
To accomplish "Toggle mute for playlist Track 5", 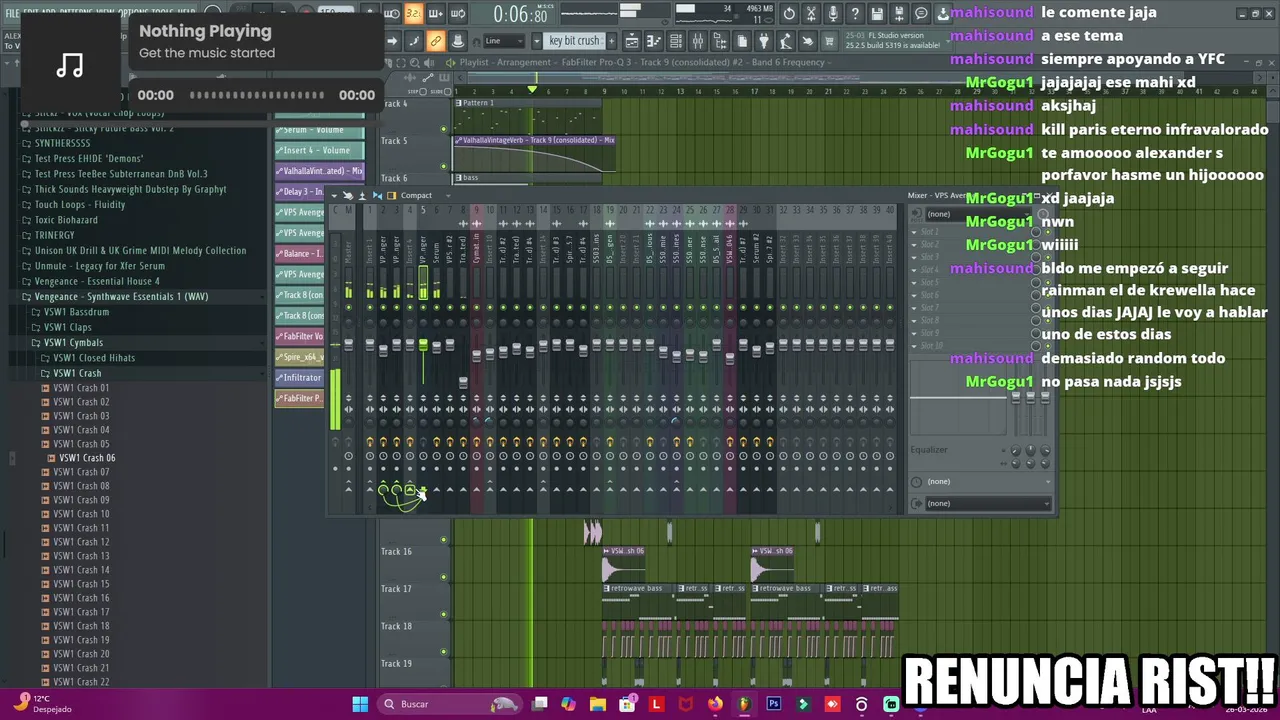I will click(444, 166).
